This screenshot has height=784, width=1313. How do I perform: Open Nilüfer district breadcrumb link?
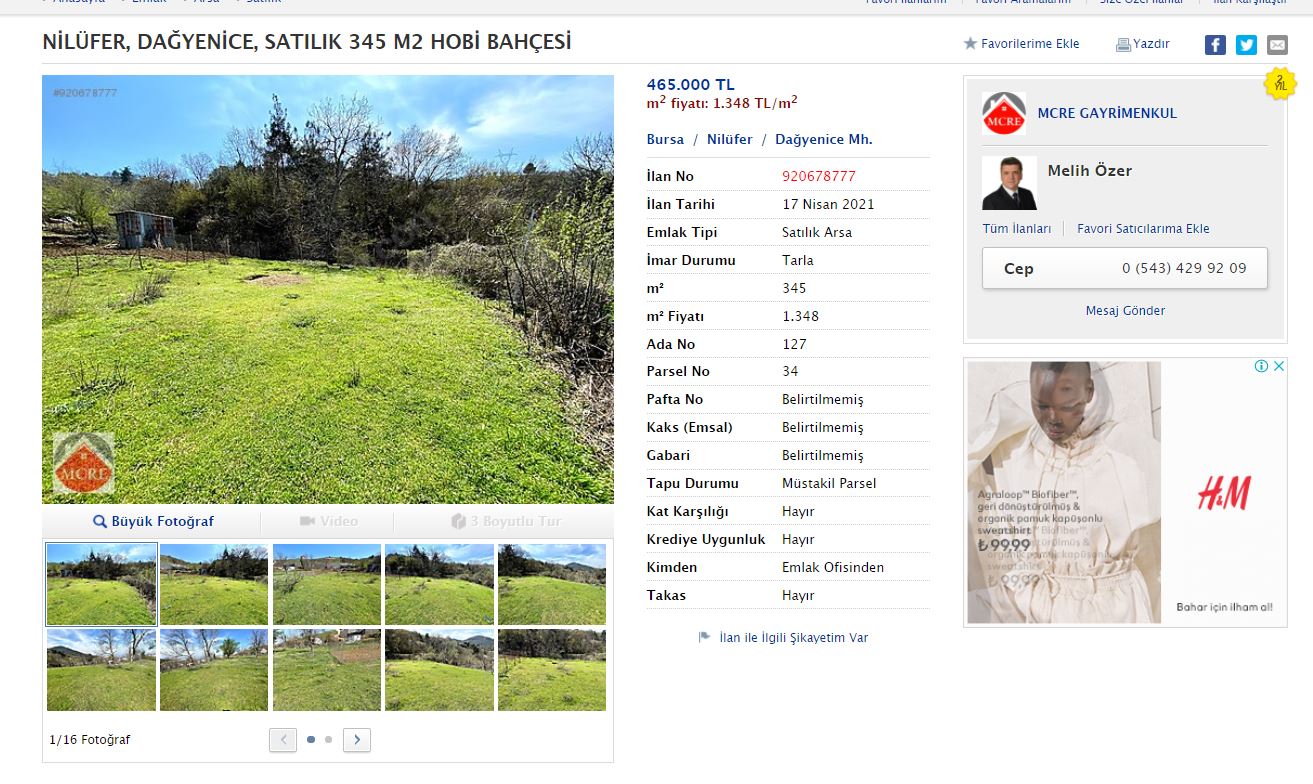(x=730, y=140)
